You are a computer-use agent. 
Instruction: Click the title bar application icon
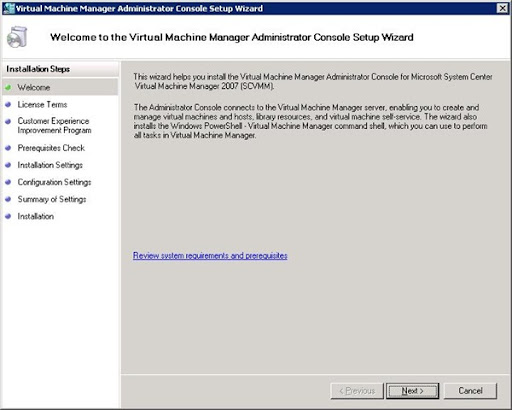(9, 8)
